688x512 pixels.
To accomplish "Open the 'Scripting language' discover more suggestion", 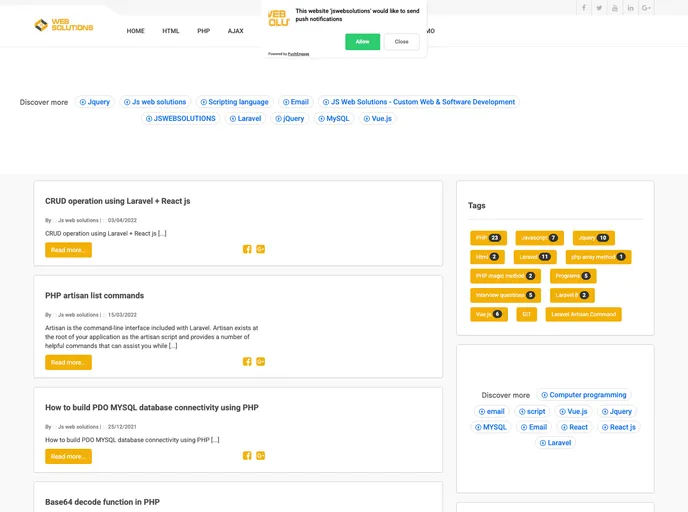I will pos(234,102).
